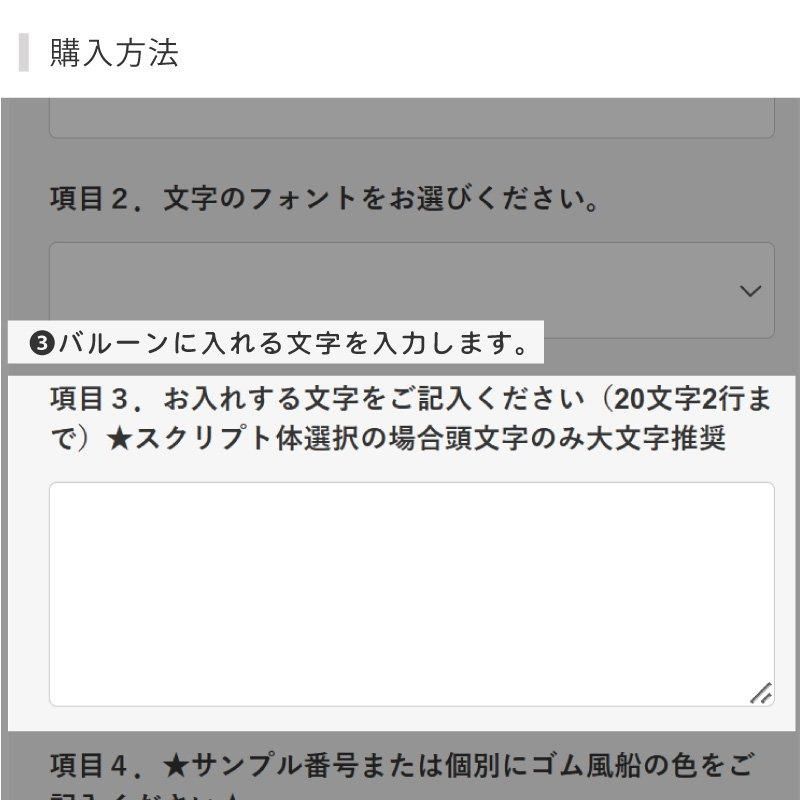This screenshot has width=800, height=800.
Task: Click the ★ before サンプル番号 in 項目4
Action: pyautogui.click(x=176, y=767)
